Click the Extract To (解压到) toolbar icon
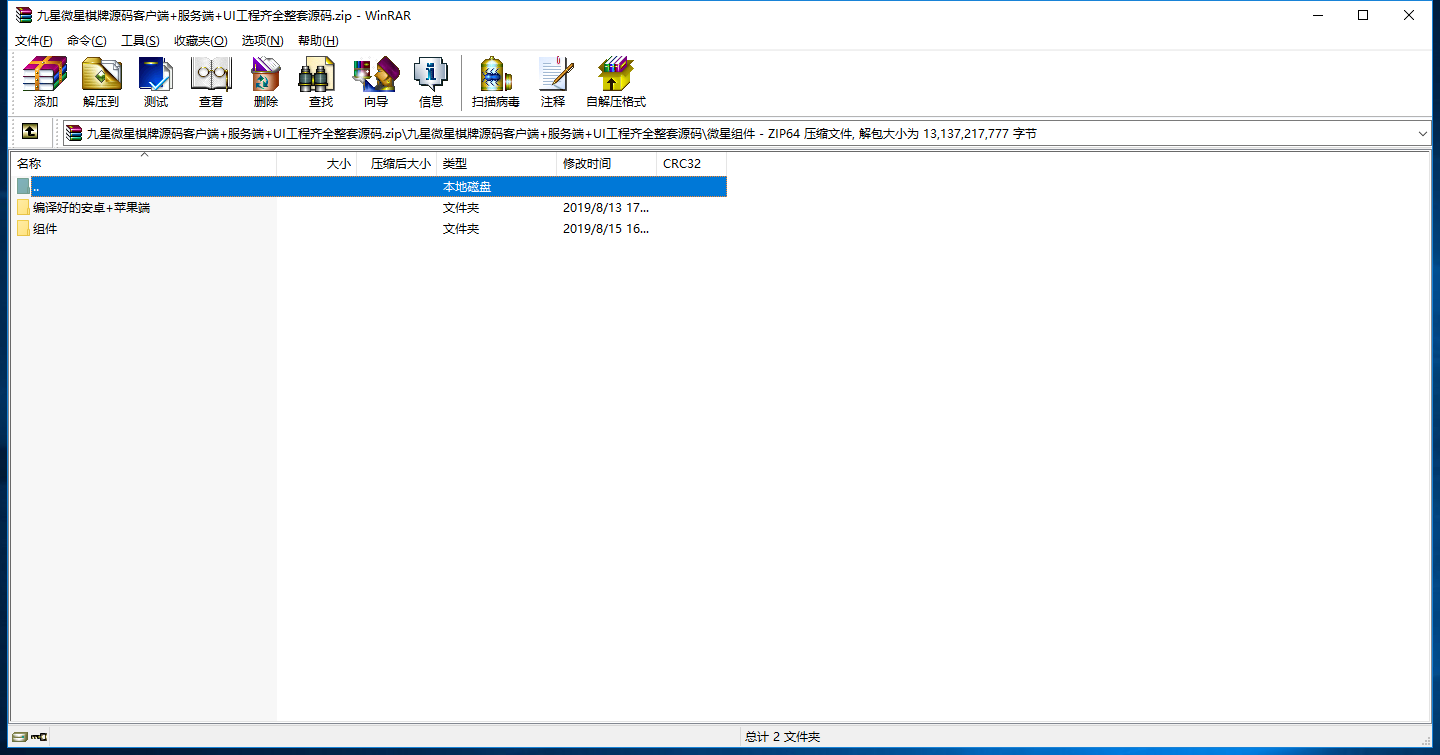The image size is (1440, 755). point(101,82)
